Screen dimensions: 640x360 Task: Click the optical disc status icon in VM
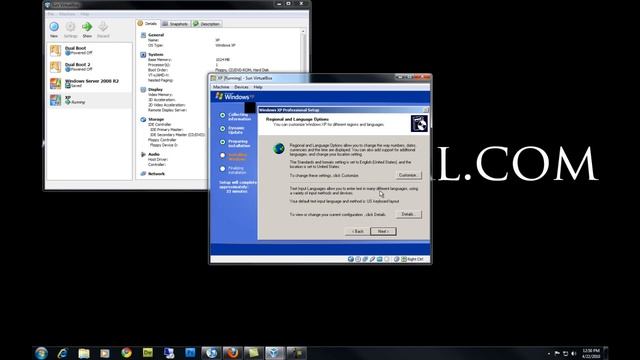tap(358, 259)
